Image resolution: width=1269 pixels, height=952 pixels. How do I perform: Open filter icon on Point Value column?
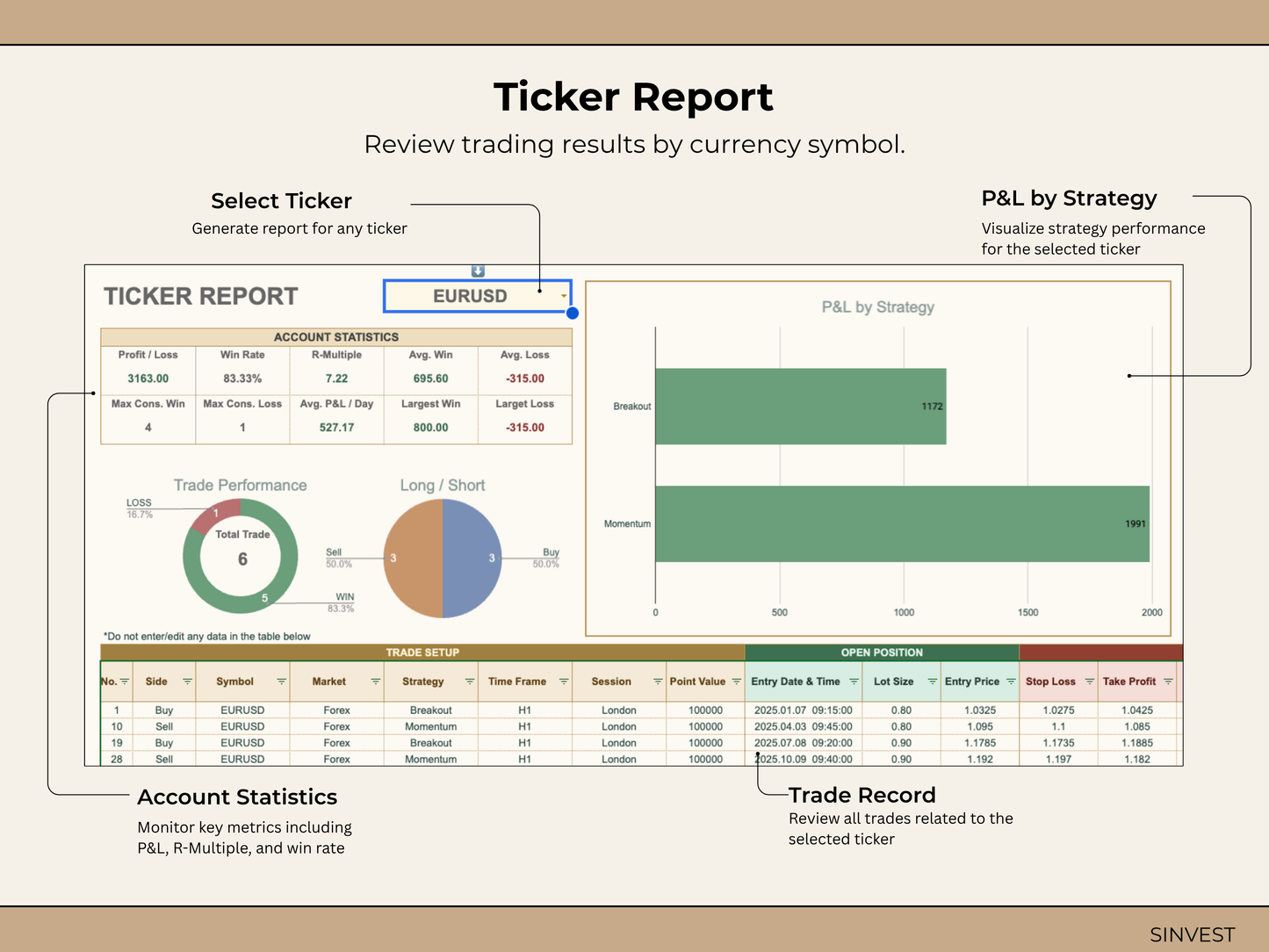pyautogui.click(x=737, y=682)
